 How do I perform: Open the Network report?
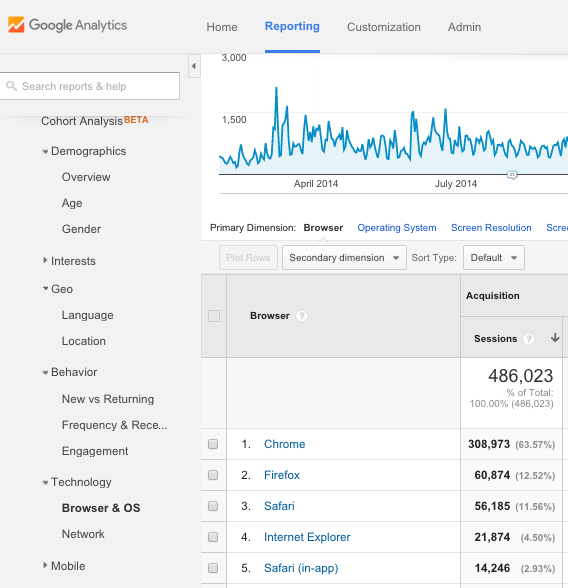click(x=83, y=534)
